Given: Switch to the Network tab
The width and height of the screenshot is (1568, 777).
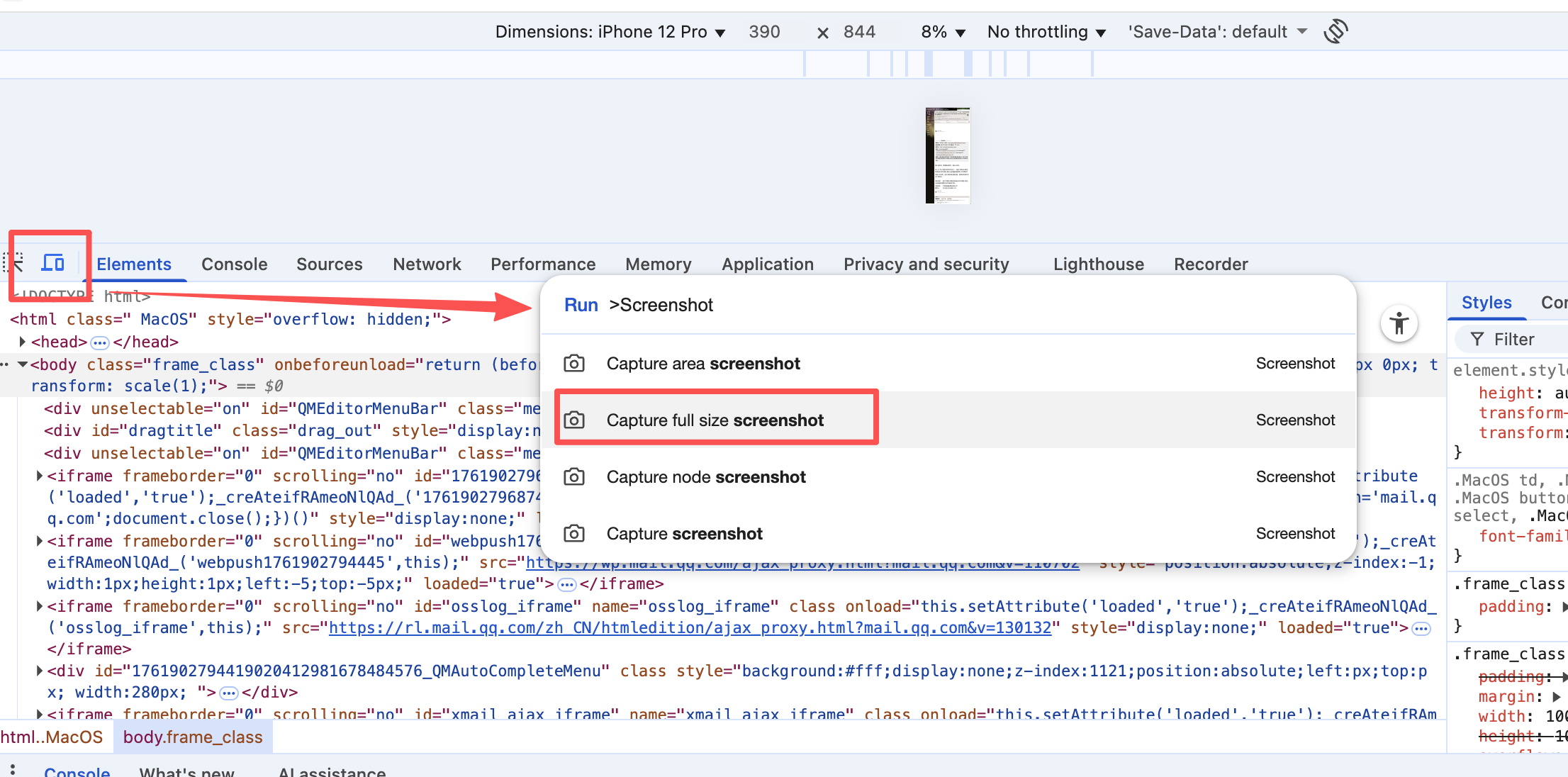Looking at the screenshot, I should point(427,264).
